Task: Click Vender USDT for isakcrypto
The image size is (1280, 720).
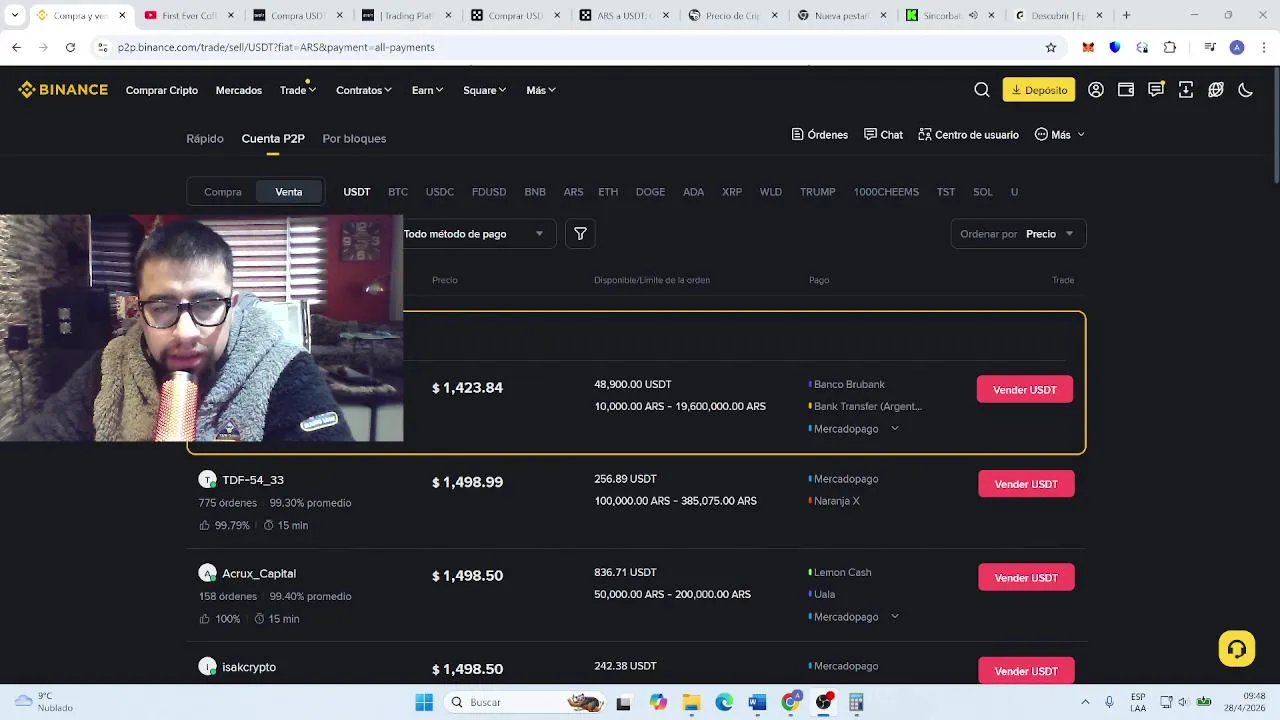Action: [1026, 671]
